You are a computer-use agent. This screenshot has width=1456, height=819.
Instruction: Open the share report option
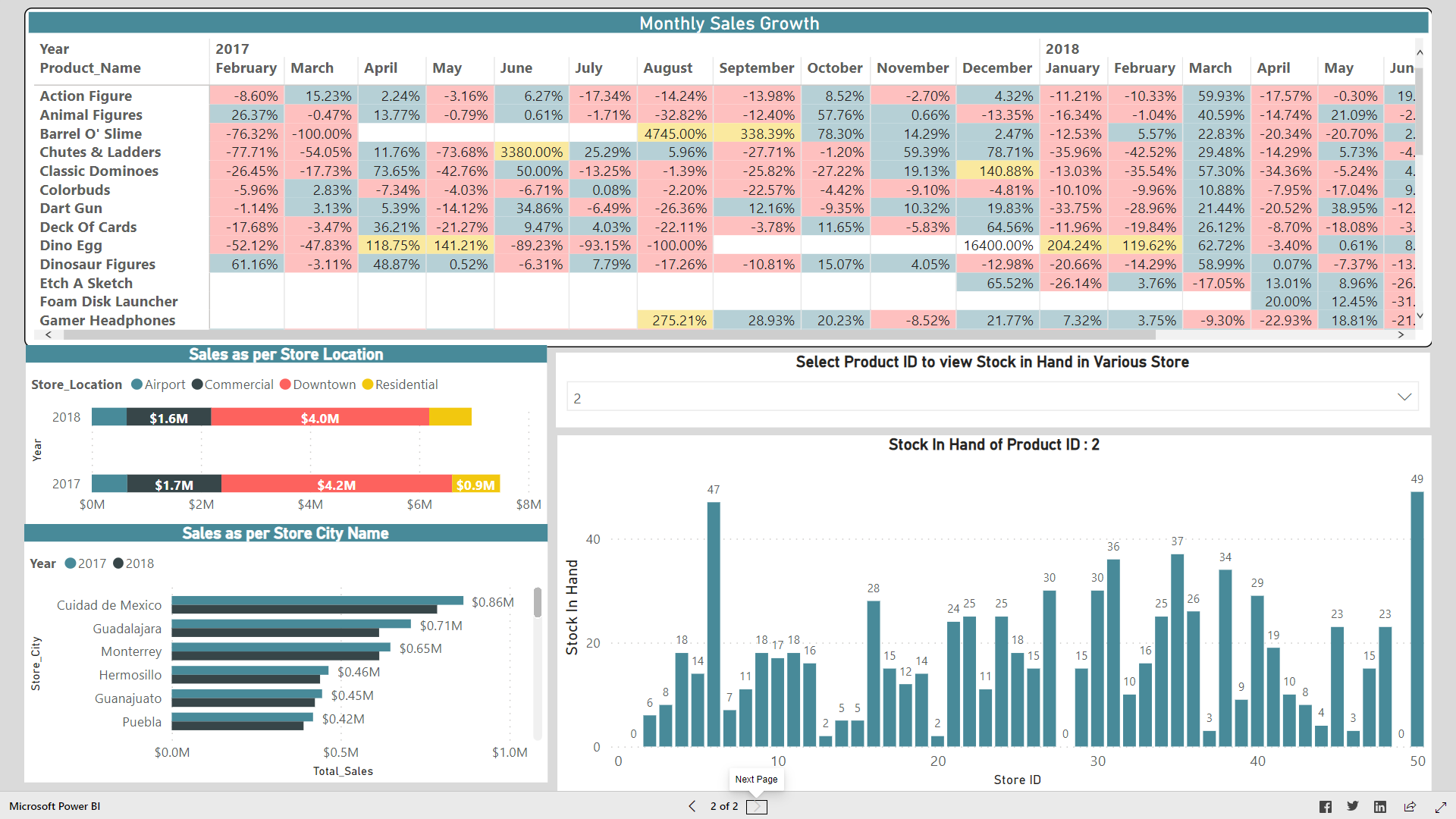pos(1410,806)
